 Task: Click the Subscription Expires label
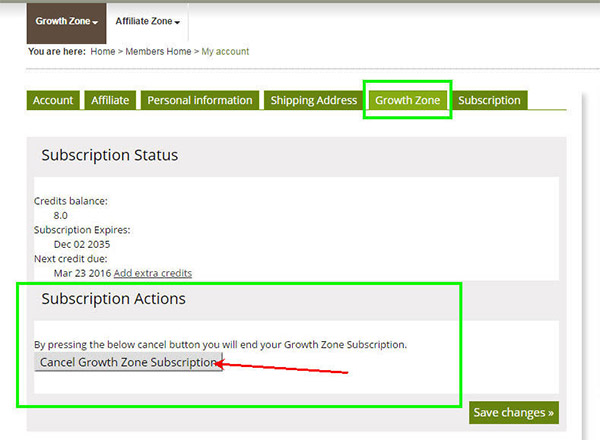(x=82, y=230)
